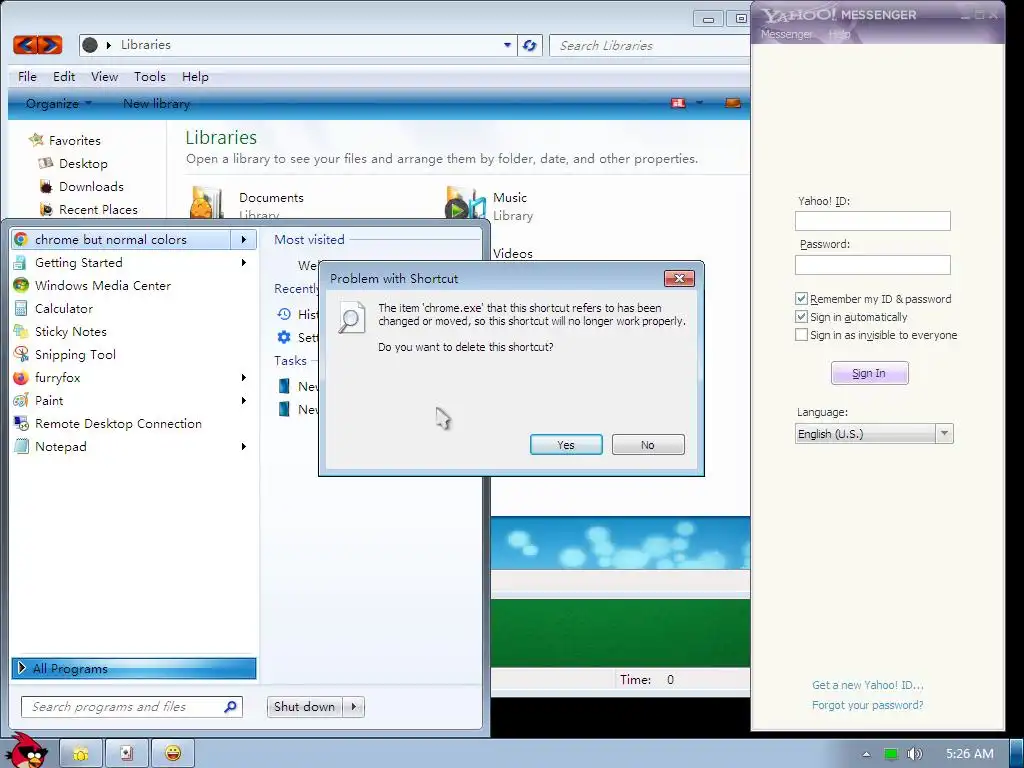1024x768 pixels.
Task: Expand the Getting Started submenu arrow
Action: [x=244, y=263]
